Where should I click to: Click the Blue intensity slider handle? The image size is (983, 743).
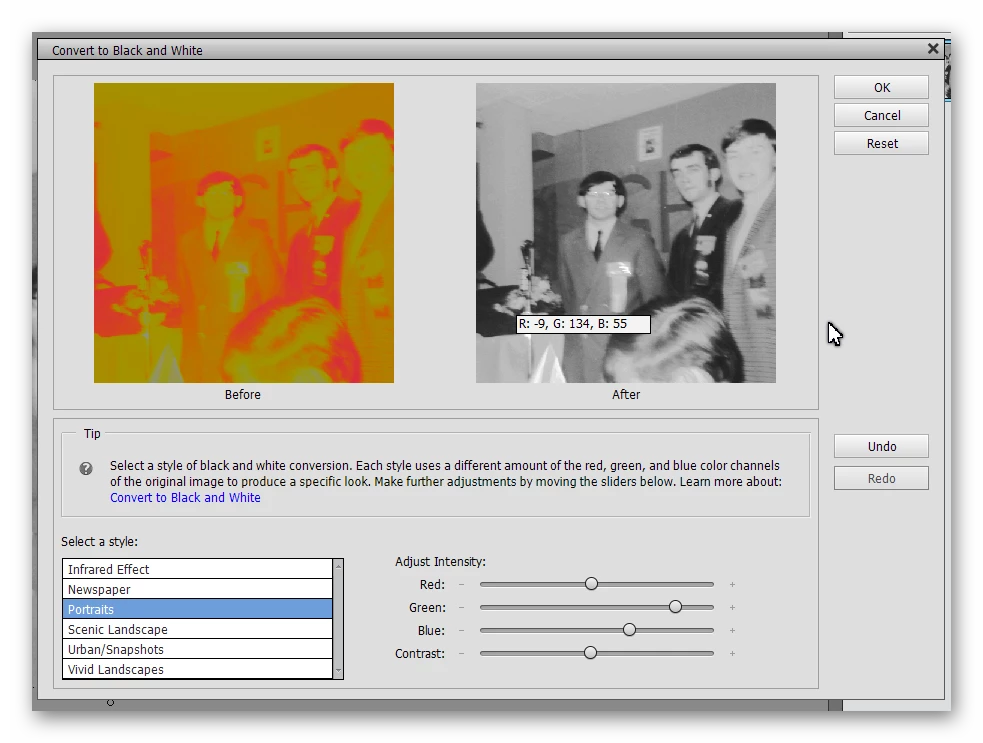(x=629, y=630)
